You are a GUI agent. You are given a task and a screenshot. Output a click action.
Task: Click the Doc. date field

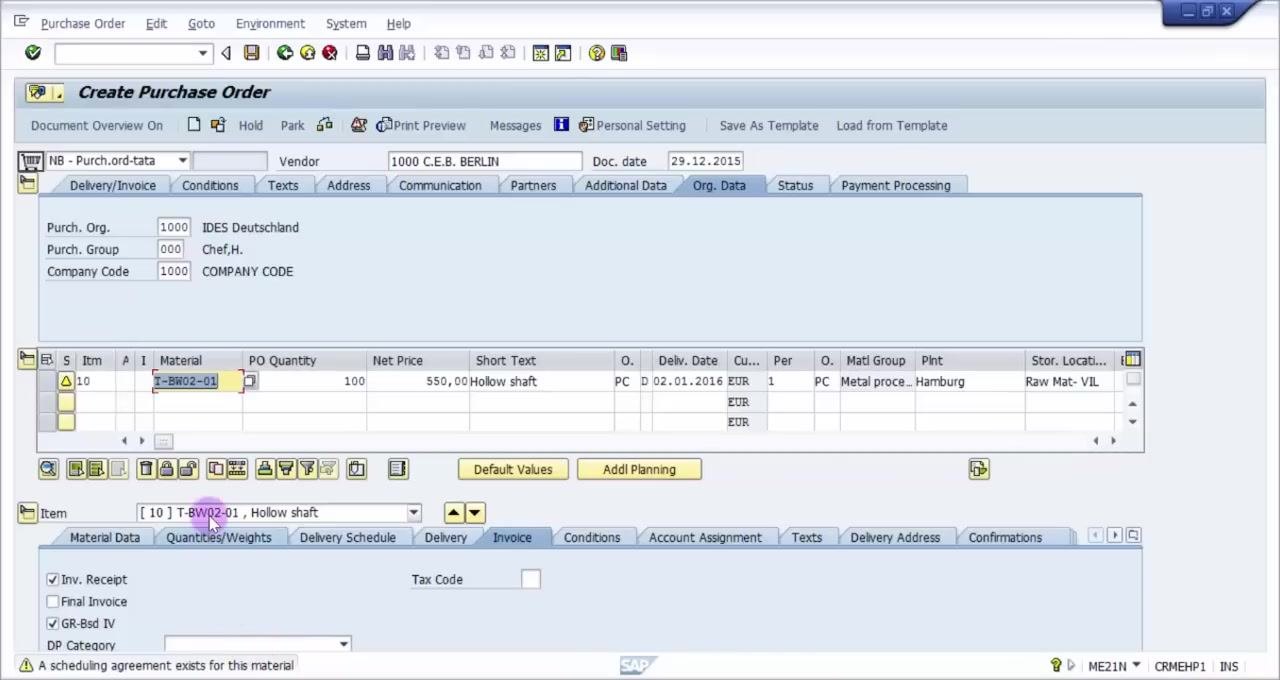point(706,161)
